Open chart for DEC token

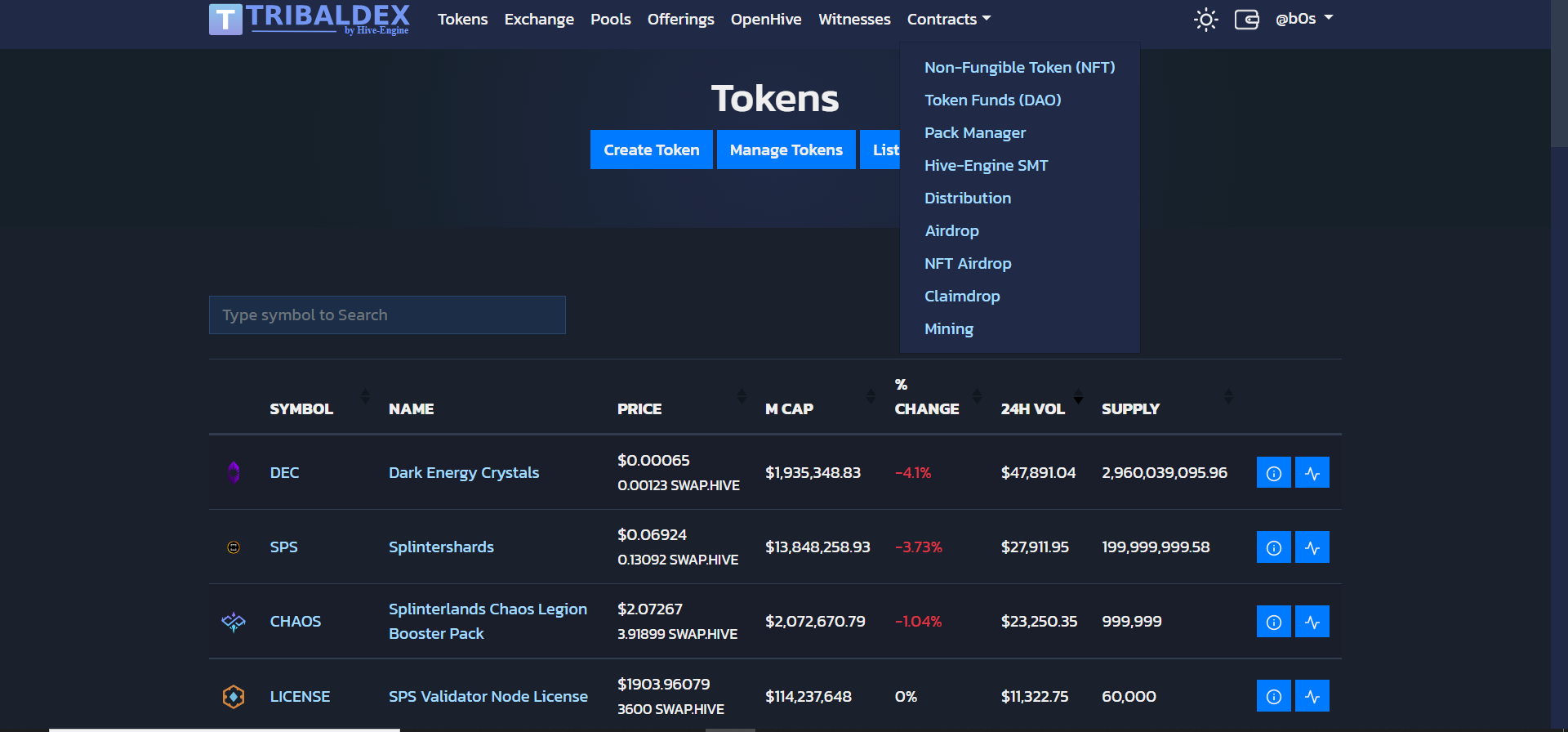click(x=1312, y=472)
